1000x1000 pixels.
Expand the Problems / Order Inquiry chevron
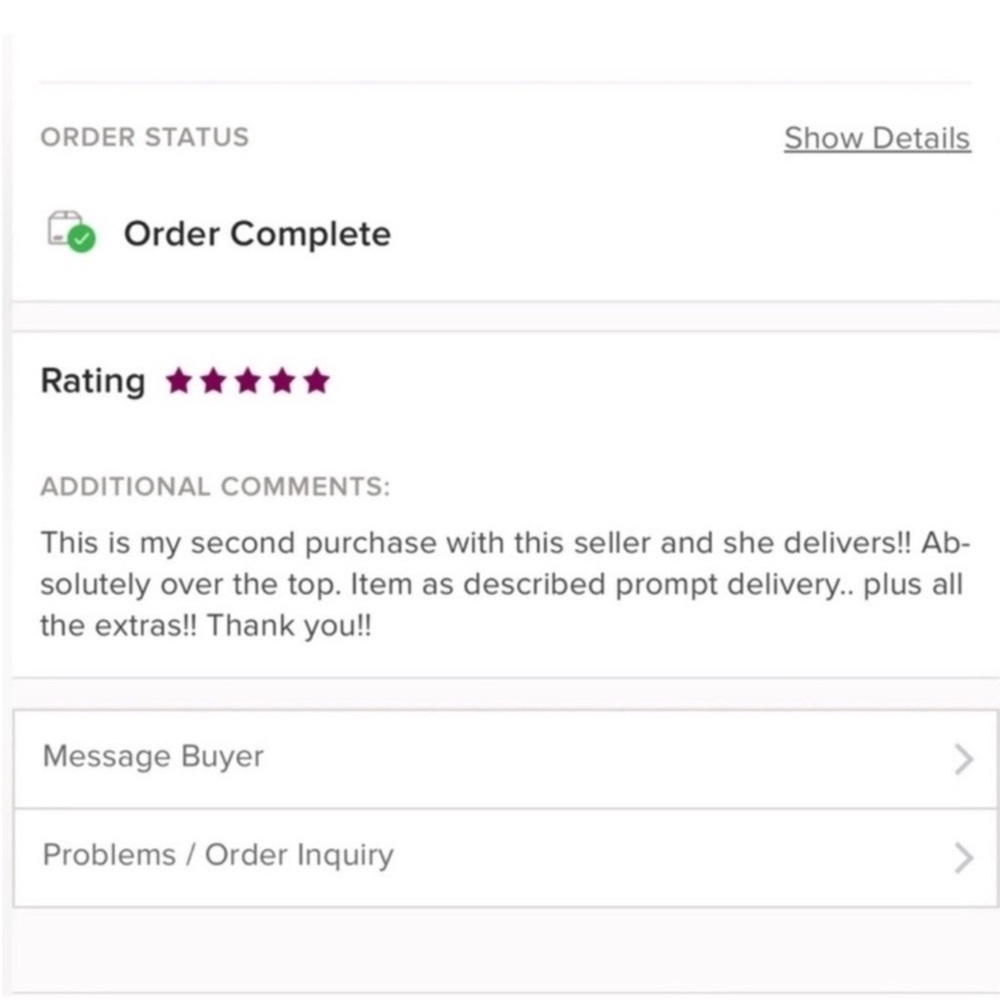[x=963, y=857]
